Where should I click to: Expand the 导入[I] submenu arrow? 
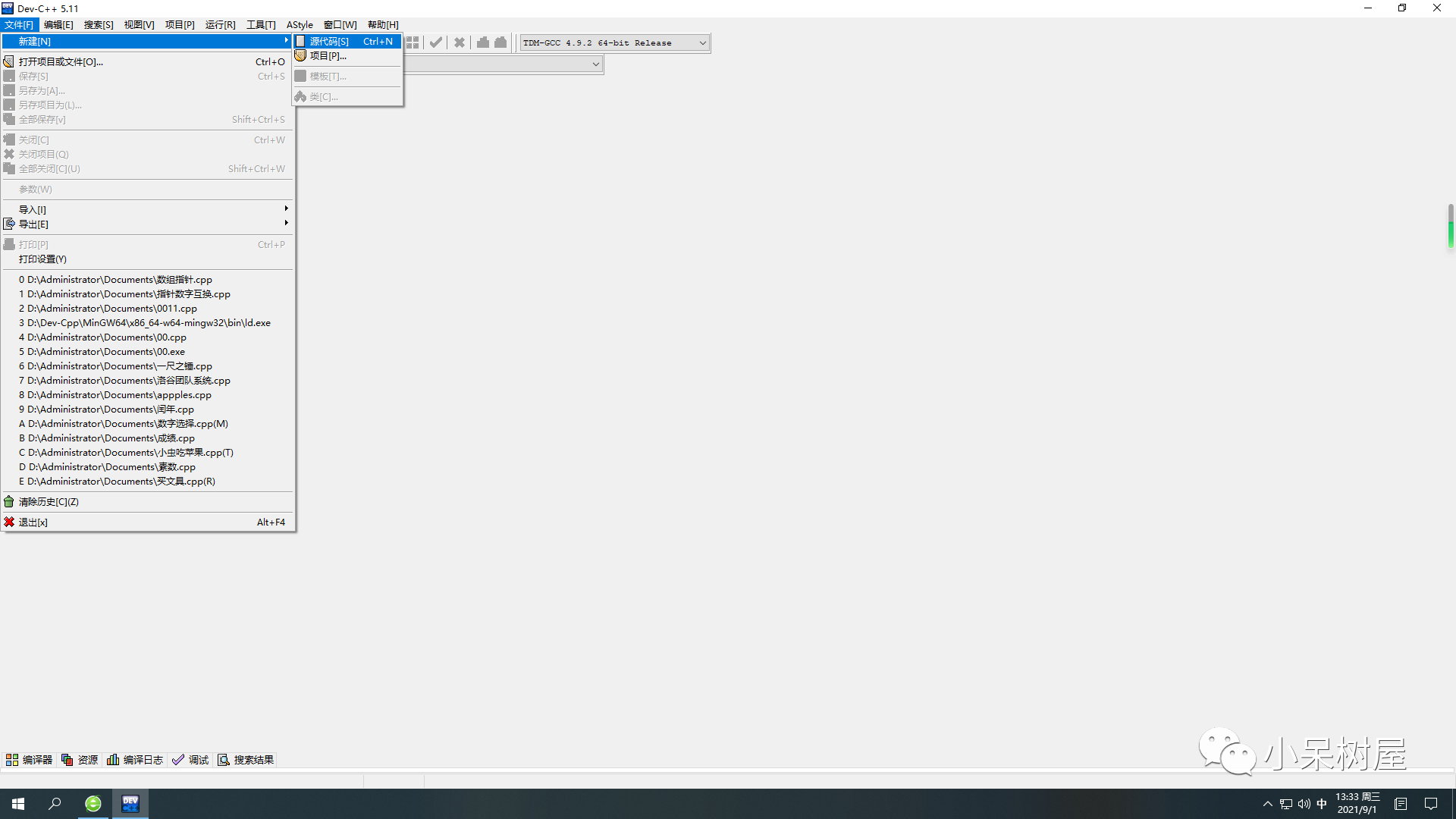286,209
